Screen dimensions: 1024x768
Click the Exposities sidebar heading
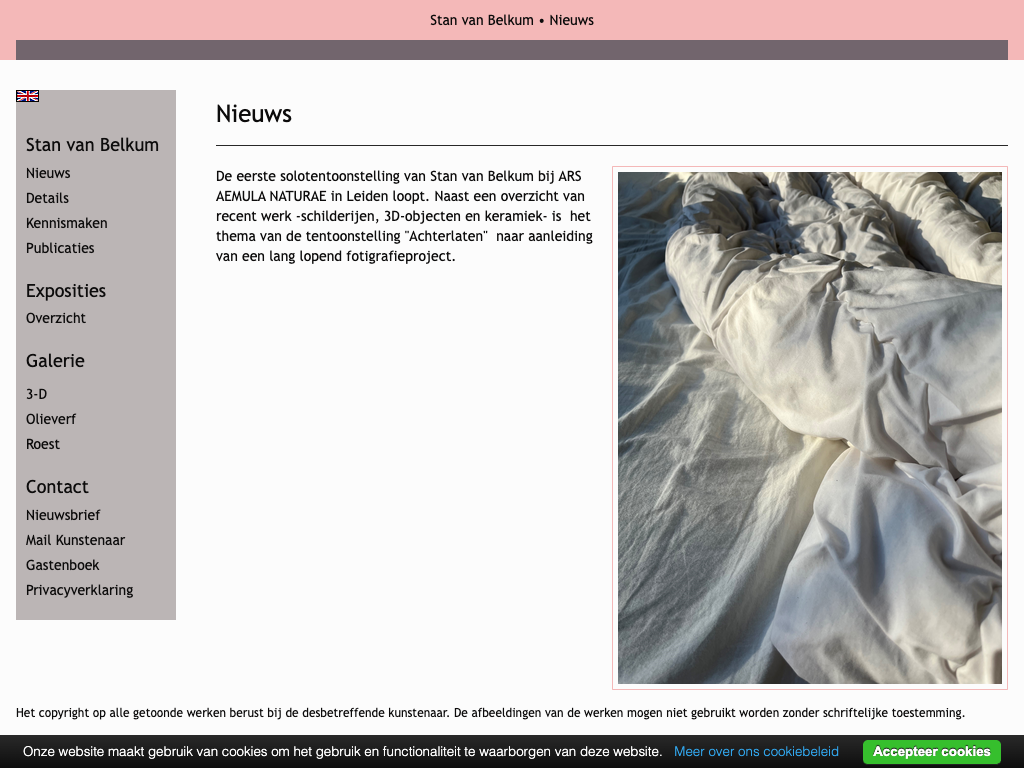coord(66,291)
